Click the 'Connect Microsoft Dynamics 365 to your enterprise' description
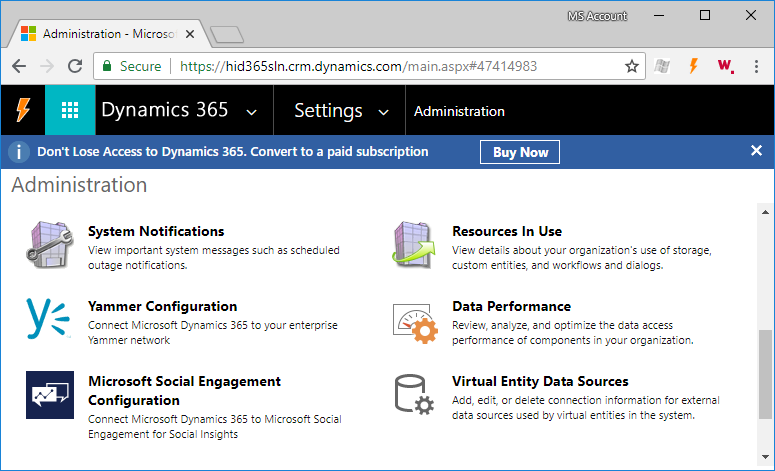 pyautogui.click(x=213, y=333)
